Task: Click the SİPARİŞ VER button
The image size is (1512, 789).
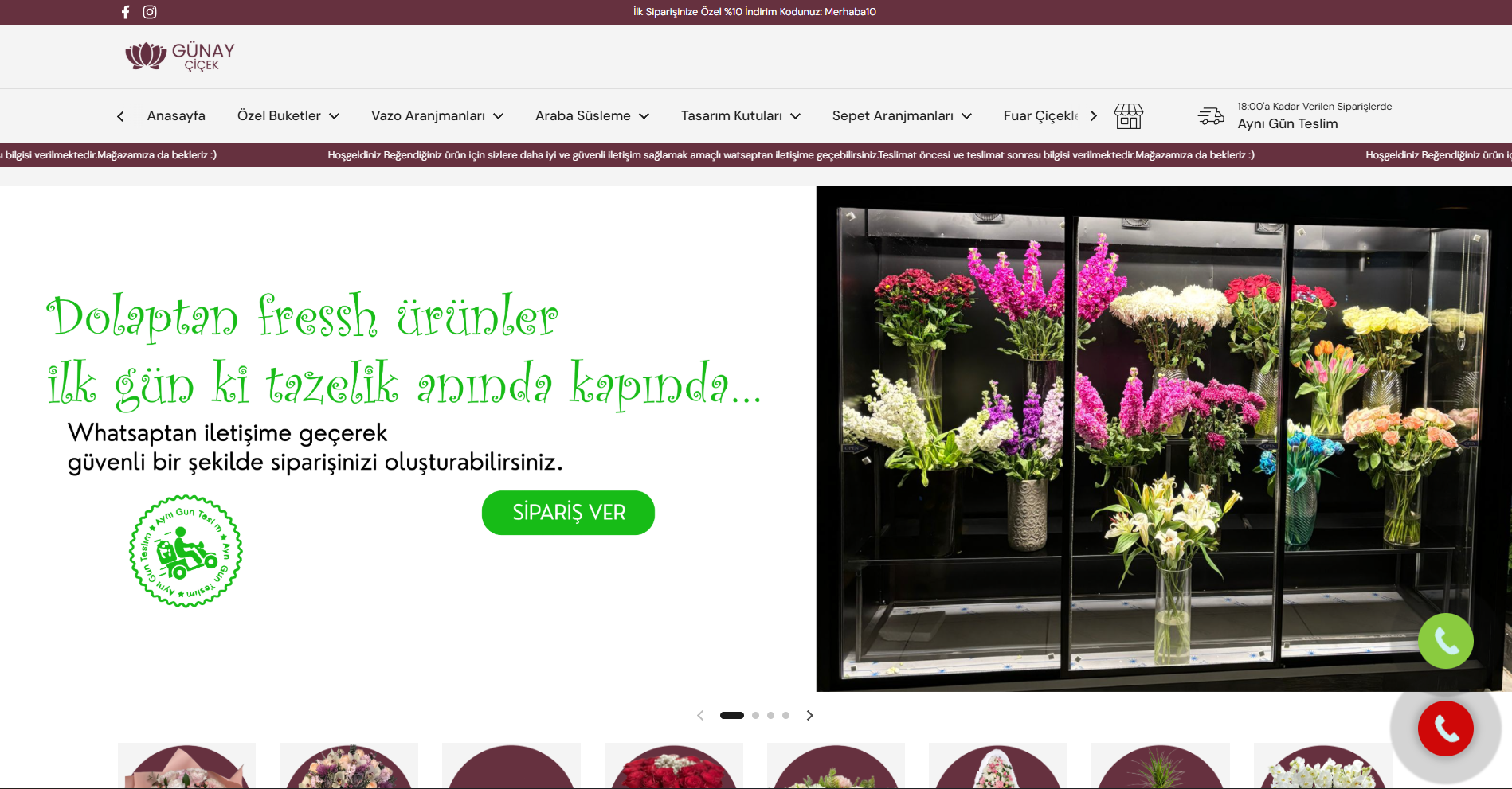Action: (x=568, y=513)
